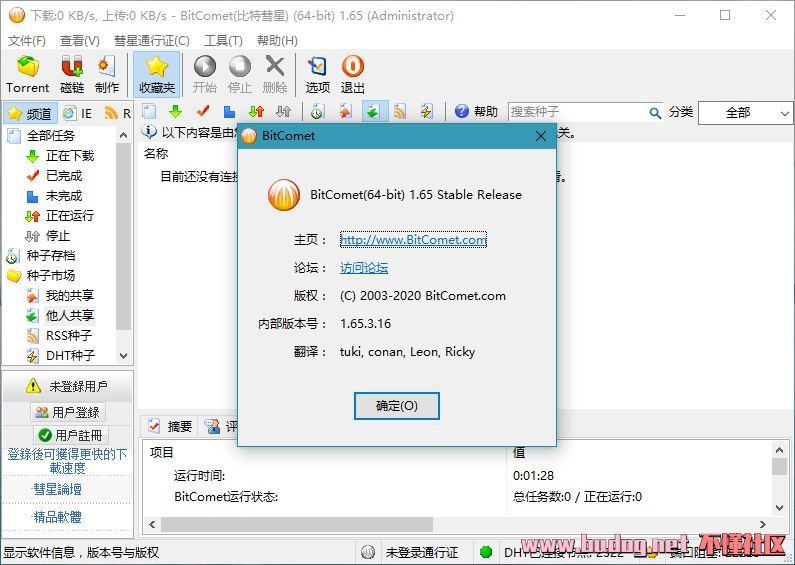Click the 搜索种子 search field
The width and height of the screenshot is (795, 565).
click(579, 112)
